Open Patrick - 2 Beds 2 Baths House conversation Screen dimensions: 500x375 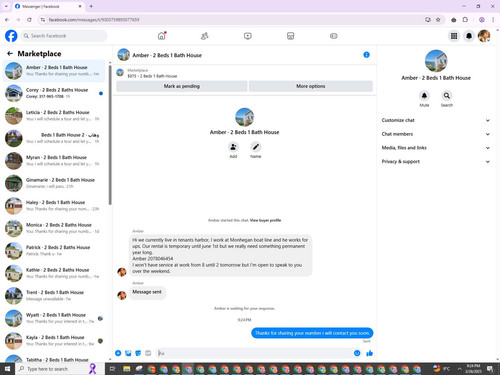(54, 251)
